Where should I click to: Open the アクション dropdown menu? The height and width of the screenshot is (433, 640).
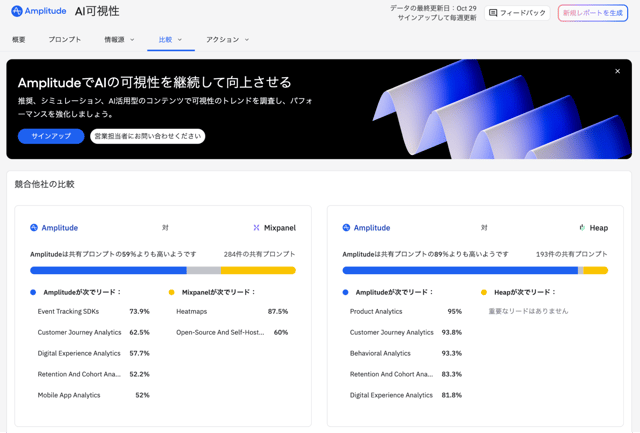tap(227, 40)
